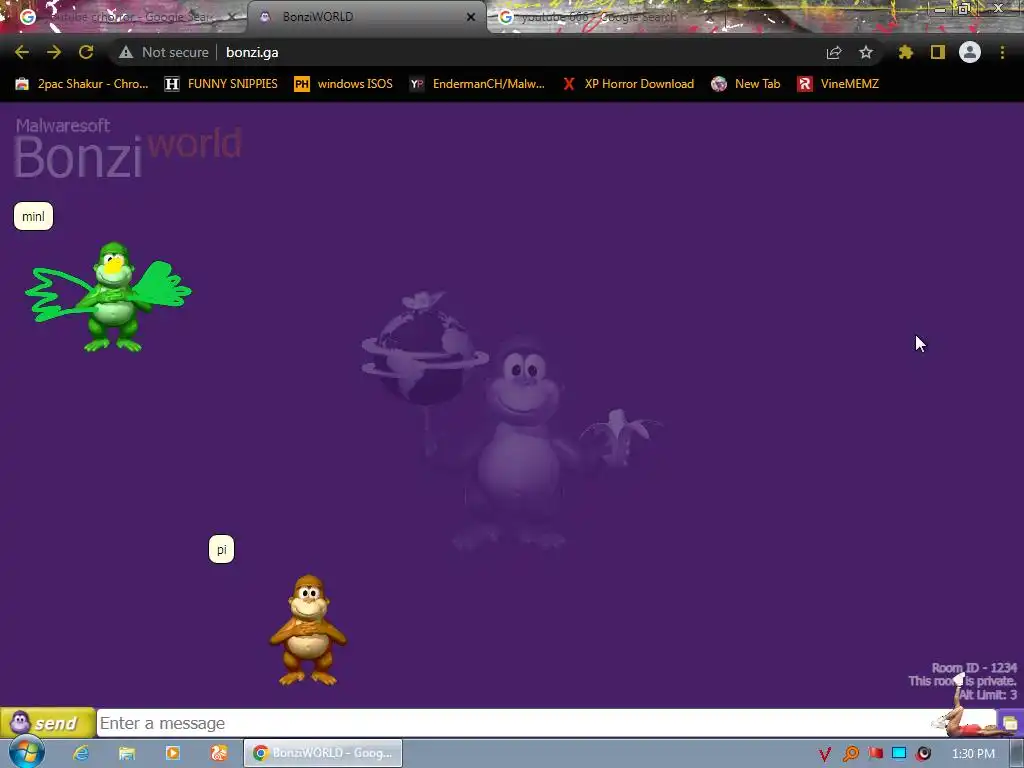Open the EndermanCH/Malw... bookmark
The image size is (1024, 768).
pyautogui.click(x=477, y=84)
